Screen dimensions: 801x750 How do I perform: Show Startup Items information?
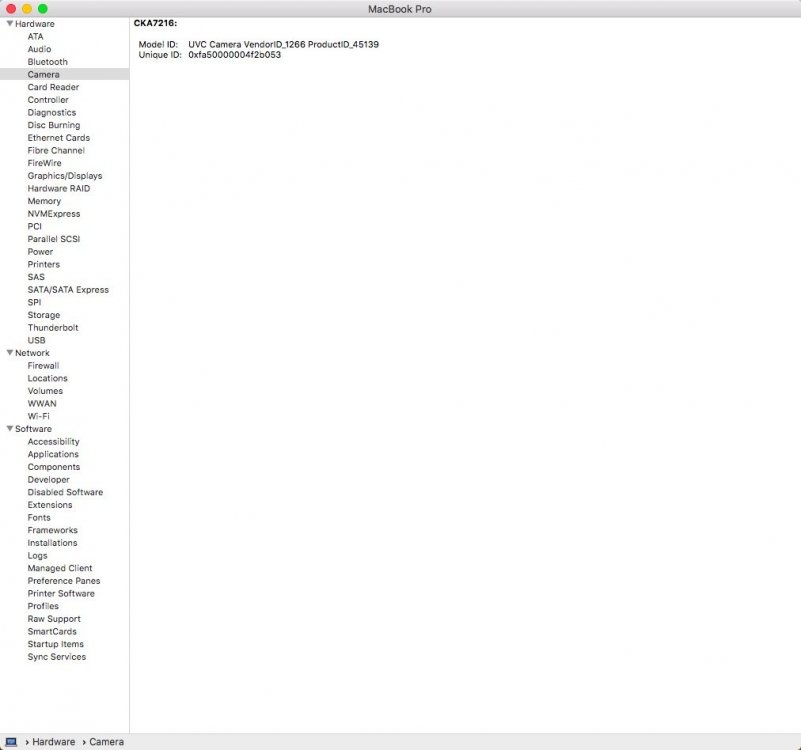pos(55,644)
